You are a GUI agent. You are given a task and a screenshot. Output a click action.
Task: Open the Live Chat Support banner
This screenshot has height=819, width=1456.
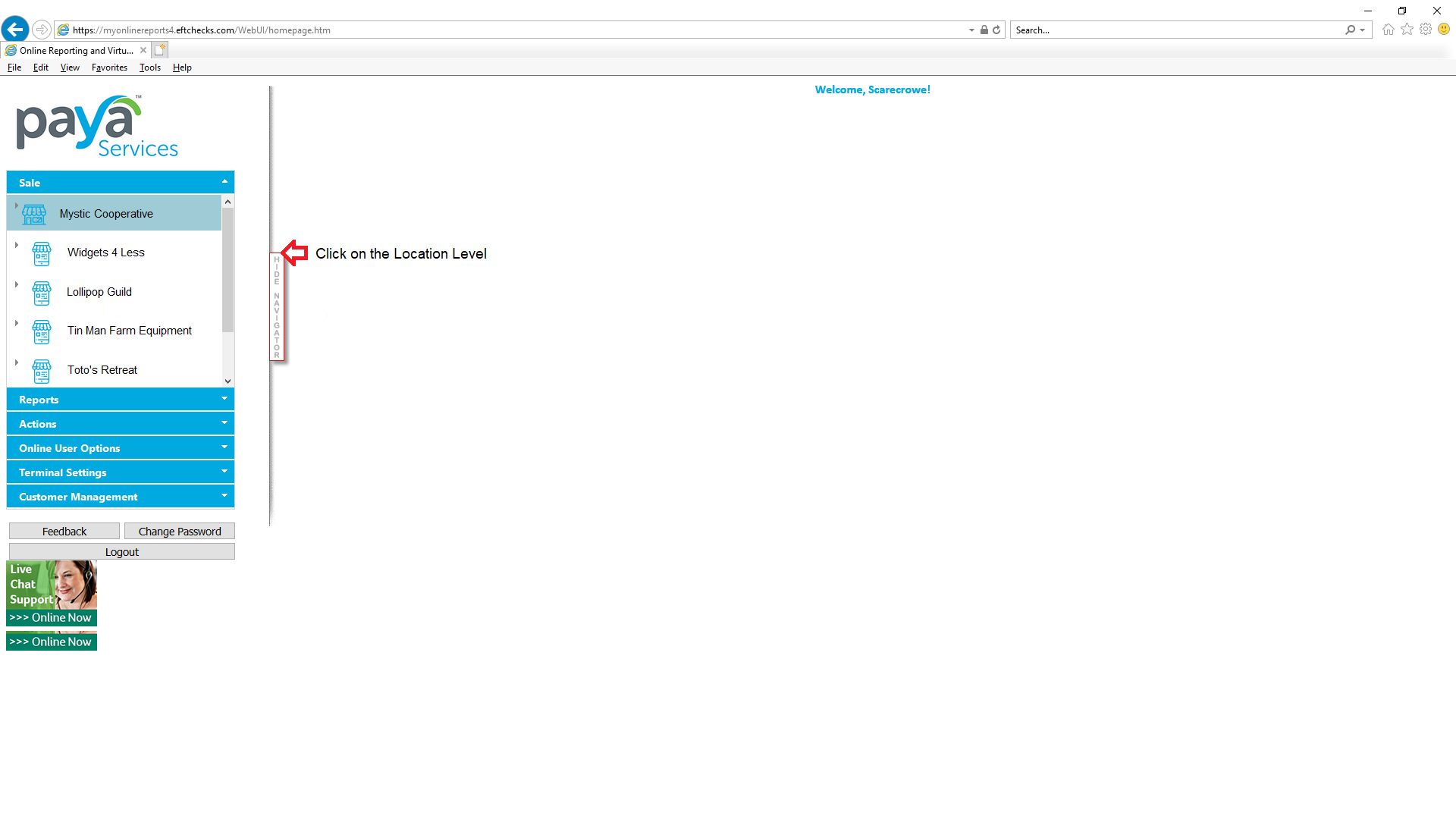pyautogui.click(x=52, y=593)
